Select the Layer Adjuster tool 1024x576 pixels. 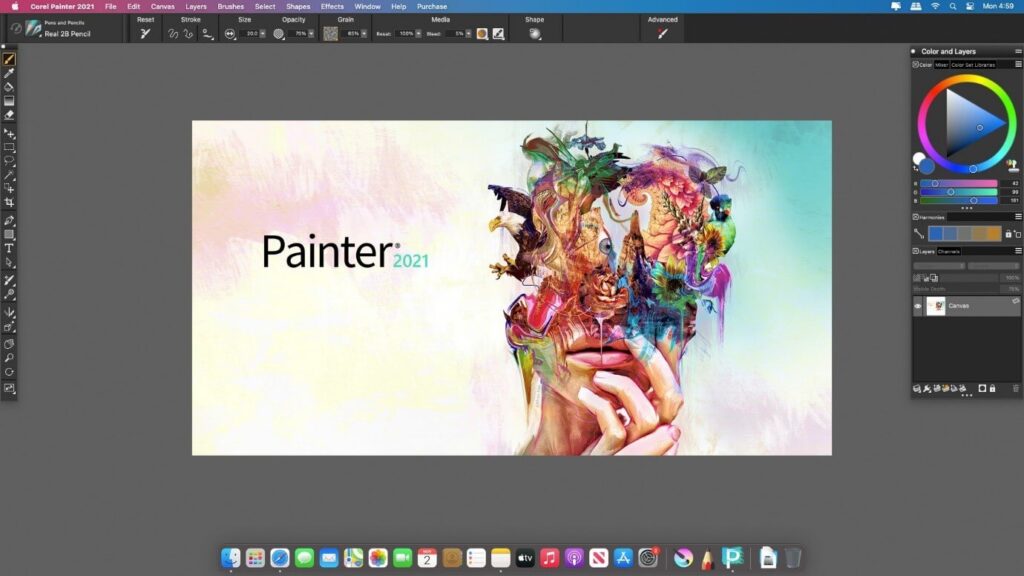pyautogui.click(x=9, y=134)
